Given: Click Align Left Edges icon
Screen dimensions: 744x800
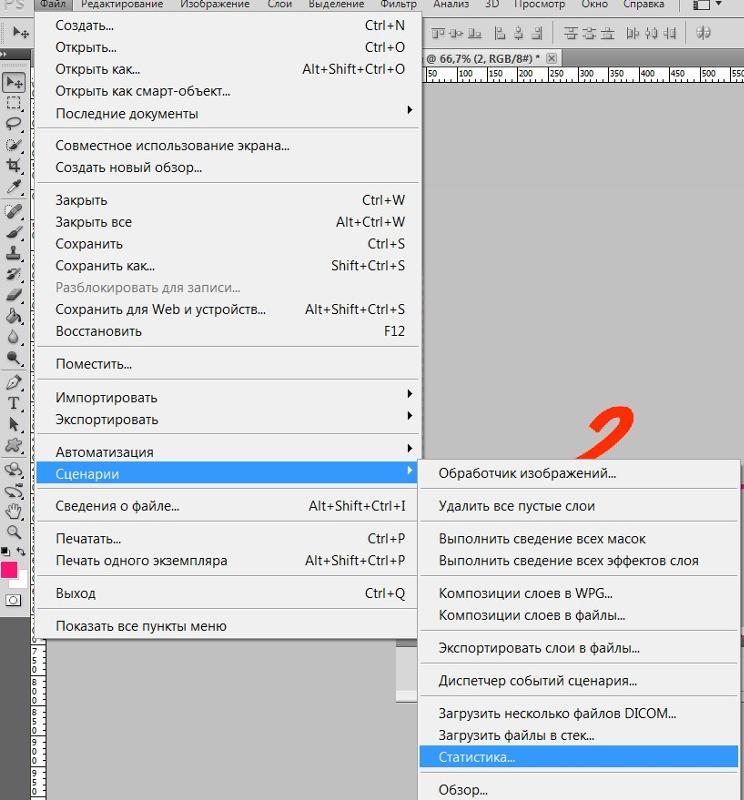Looking at the screenshot, I should 500,34.
